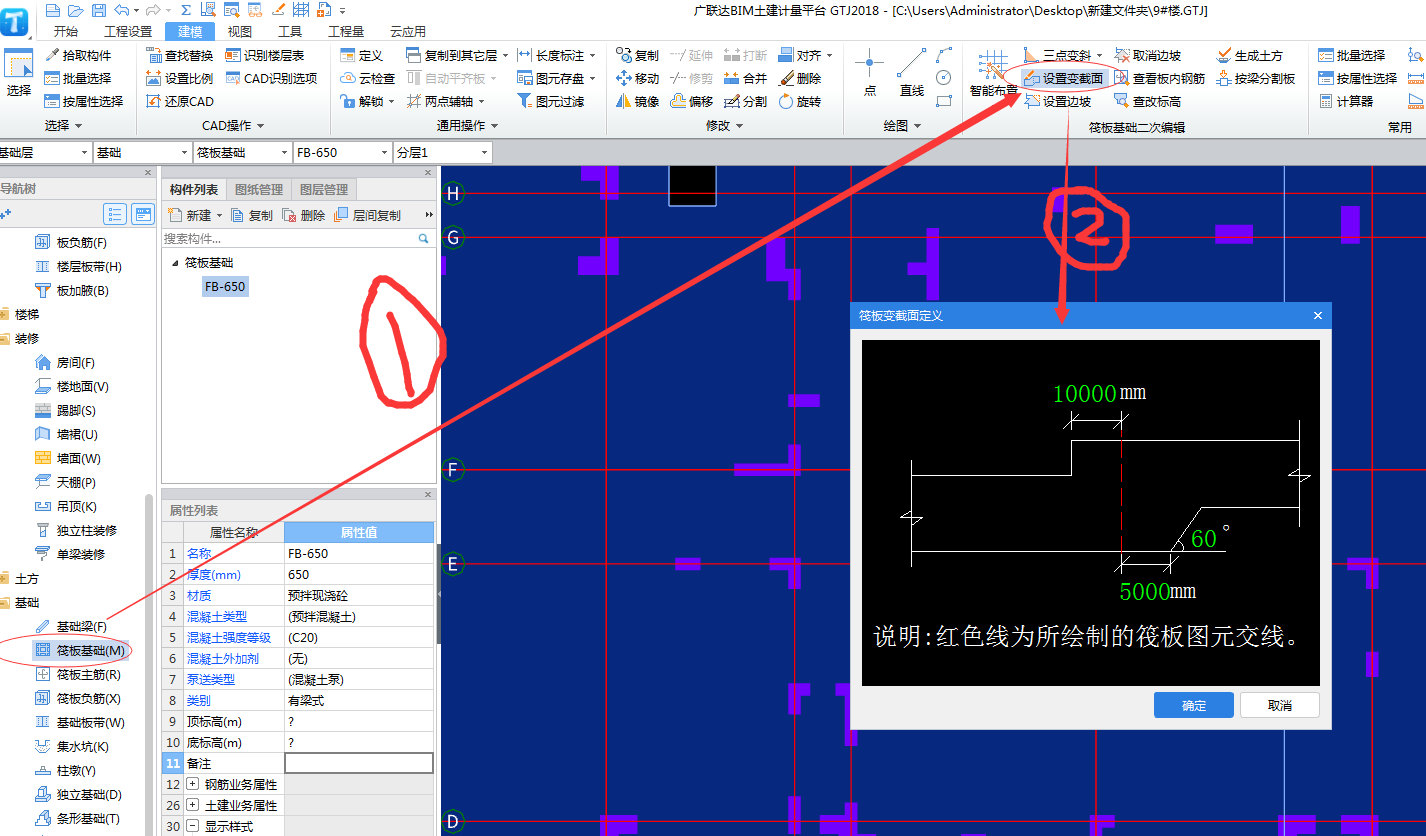Open the 基础 category dropdown

tap(142, 153)
